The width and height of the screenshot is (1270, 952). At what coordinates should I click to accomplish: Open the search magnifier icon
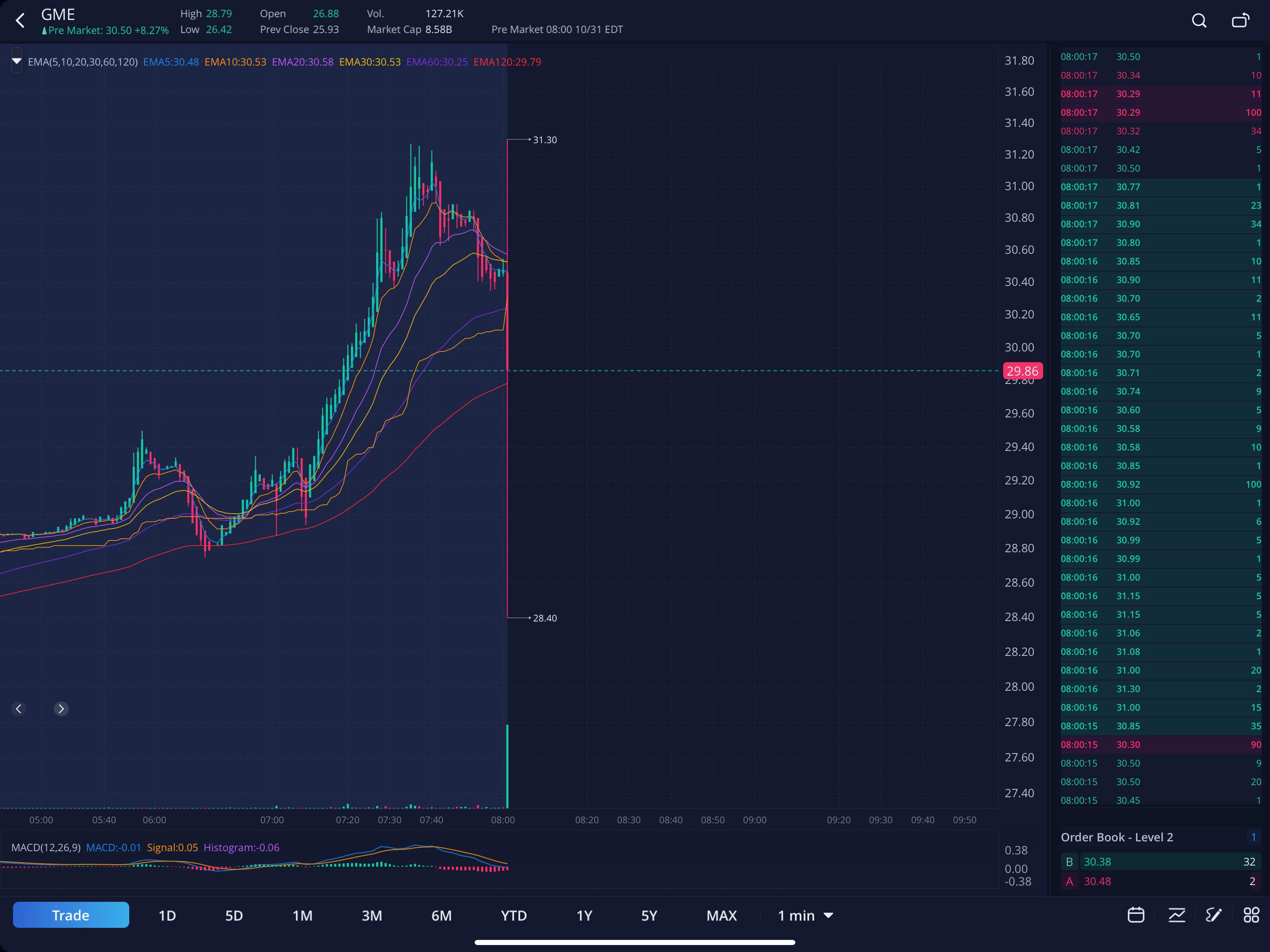(1199, 21)
